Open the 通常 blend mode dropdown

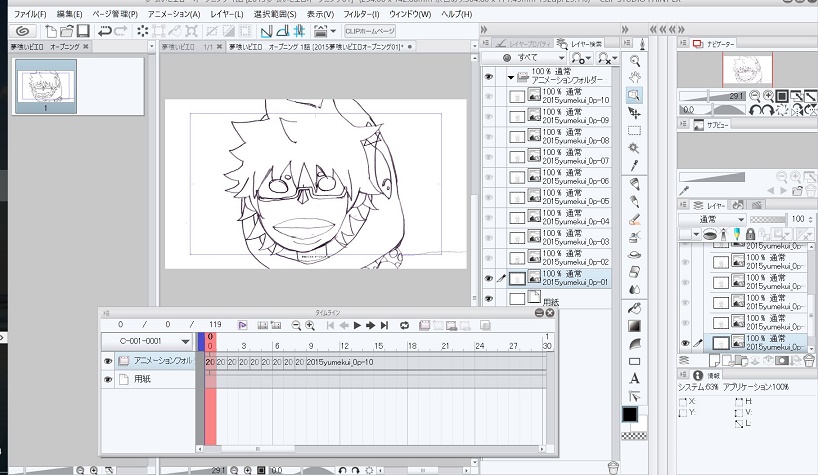coord(712,218)
